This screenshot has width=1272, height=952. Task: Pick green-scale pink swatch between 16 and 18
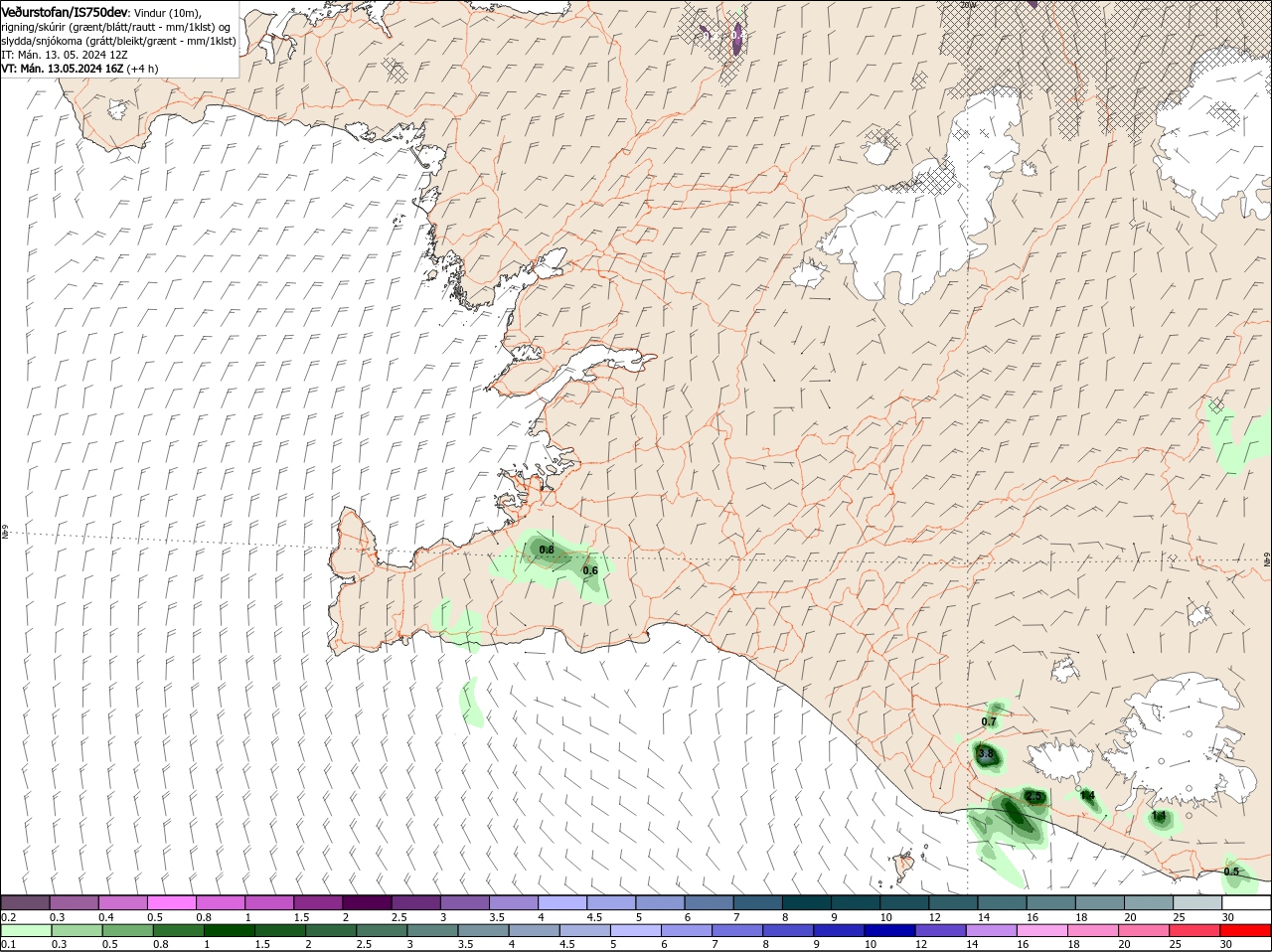tap(1044, 930)
